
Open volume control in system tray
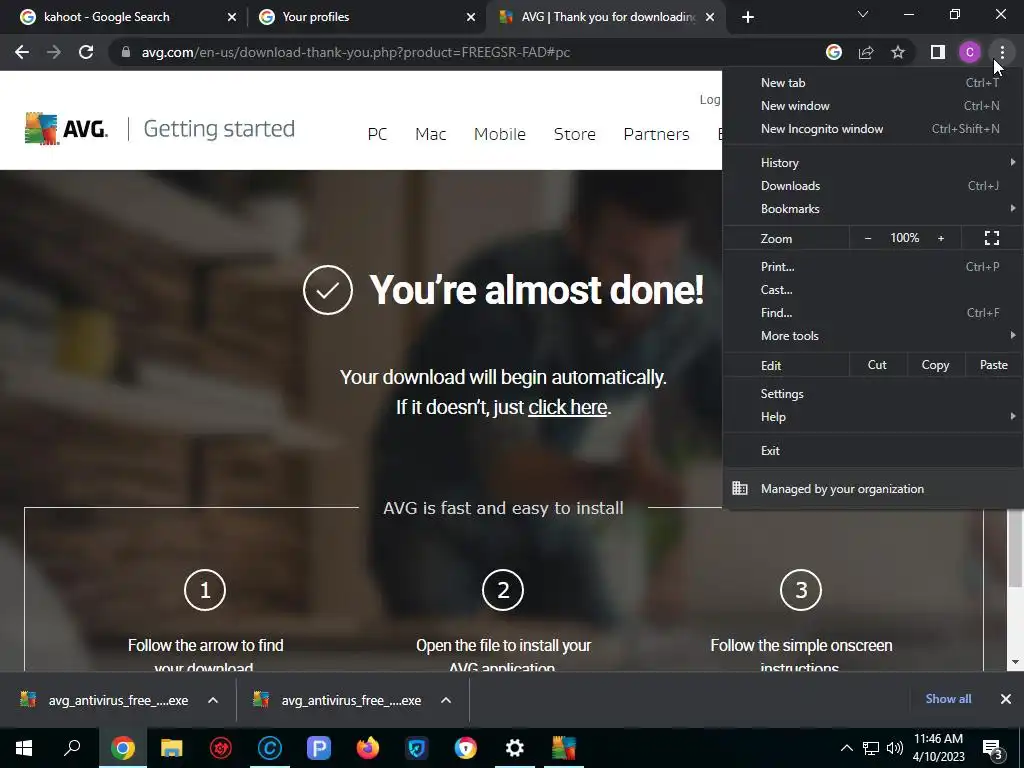(x=895, y=748)
